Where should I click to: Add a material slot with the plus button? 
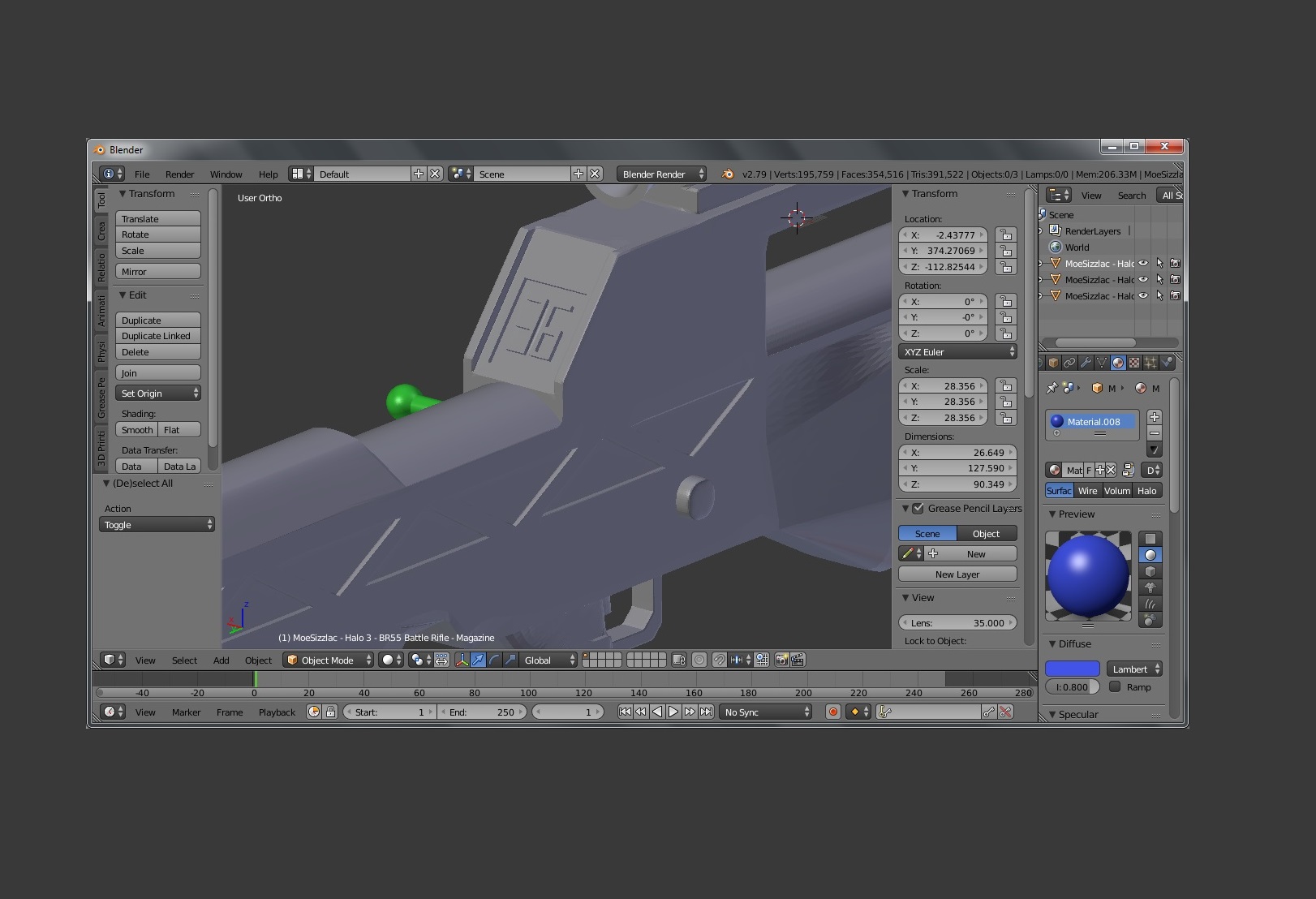[x=1155, y=417]
